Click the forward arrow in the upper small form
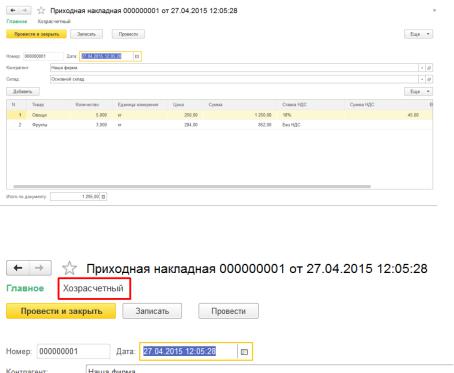Screen dimensions: 454x373 [25, 11]
